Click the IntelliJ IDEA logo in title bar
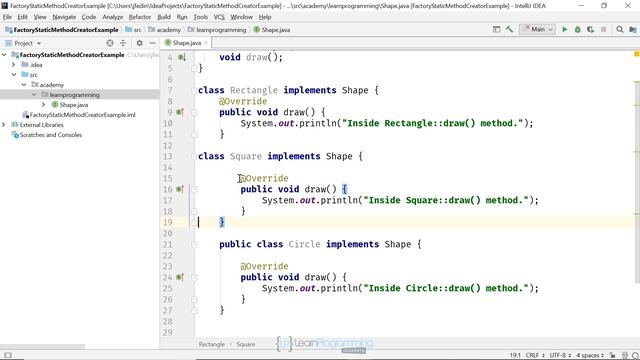The height and width of the screenshot is (360, 640). click(x=5, y=6)
